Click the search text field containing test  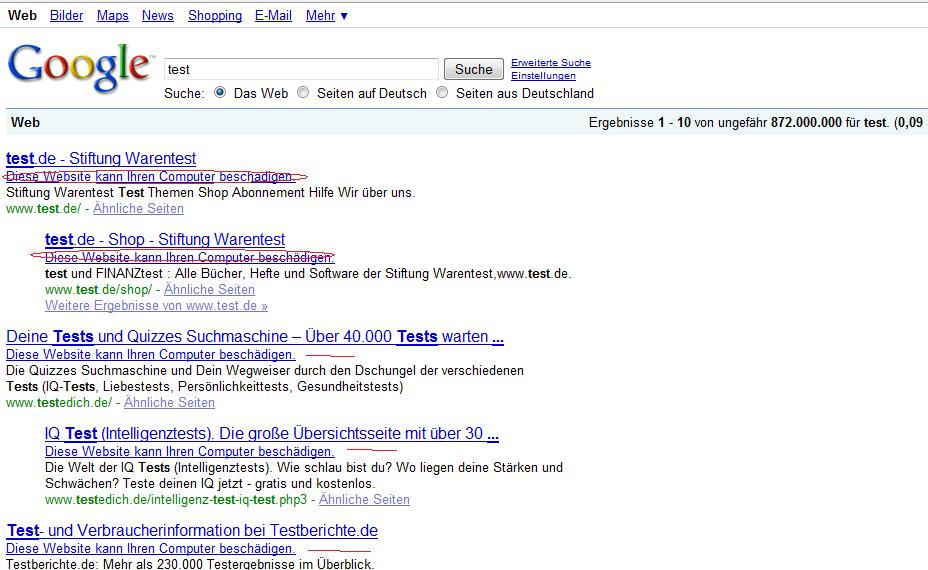(301, 69)
